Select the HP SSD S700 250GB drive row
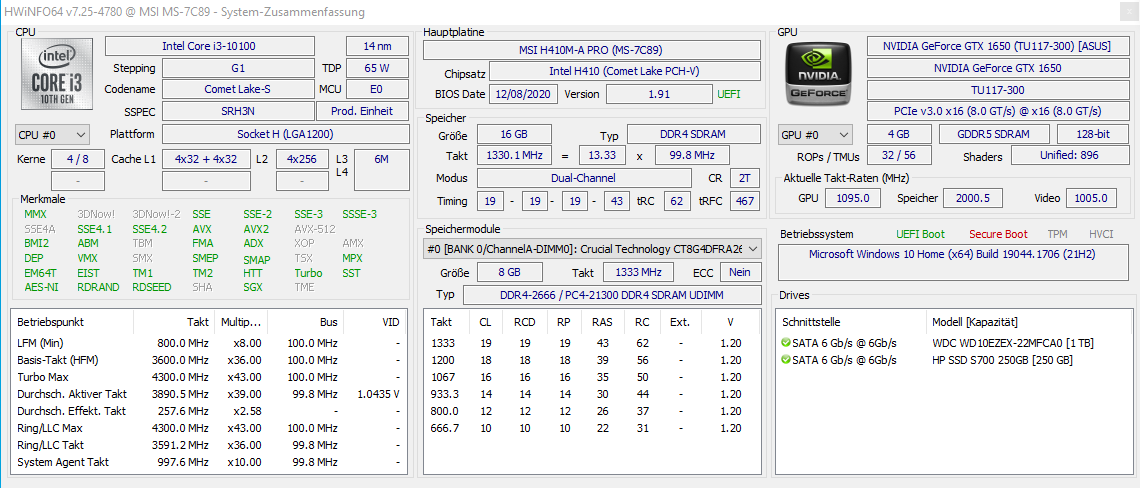 pos(952,360)
